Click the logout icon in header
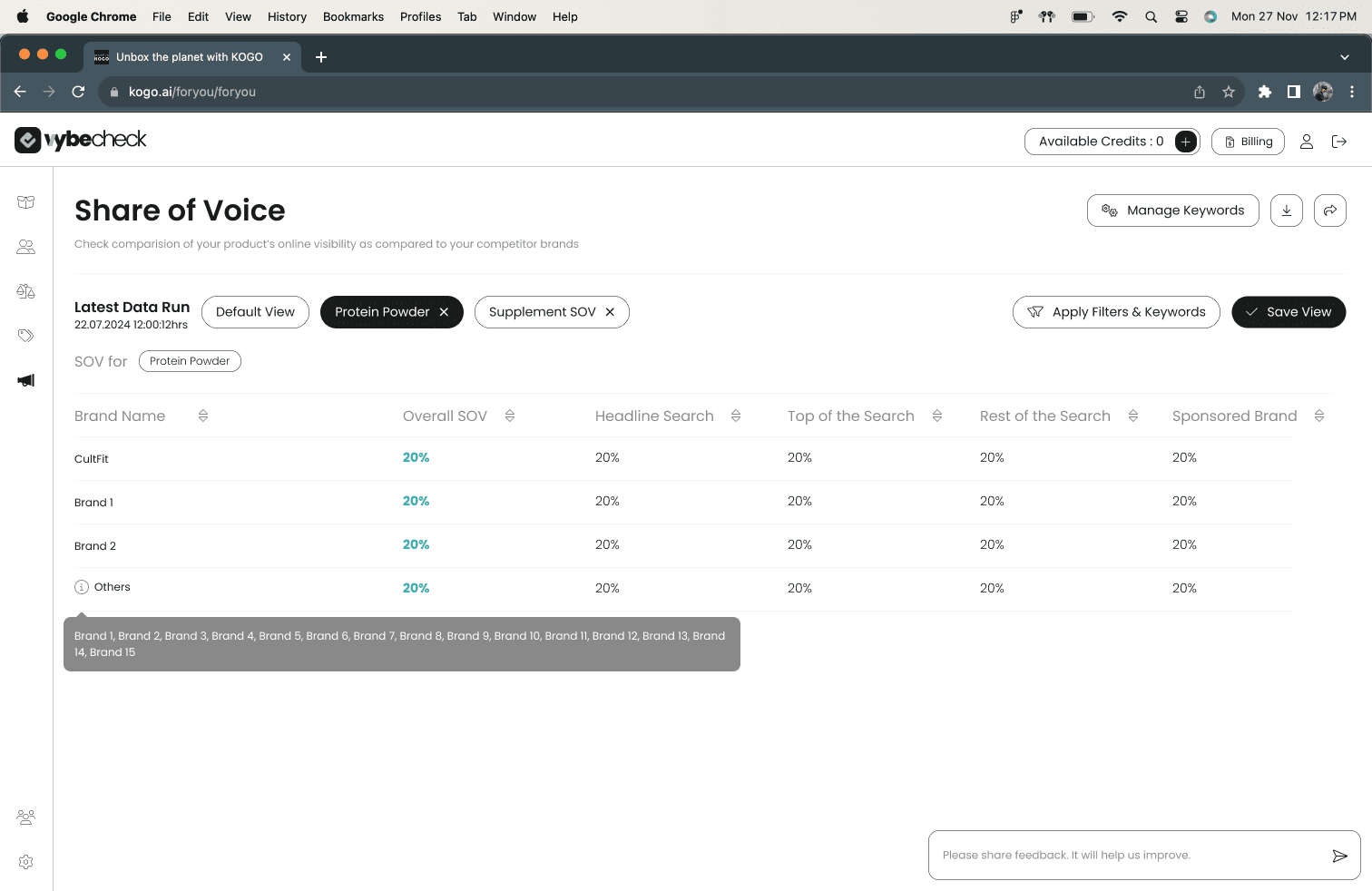Image resolution: width=1372 pixels, height=891 pixels. [1339, 142]
